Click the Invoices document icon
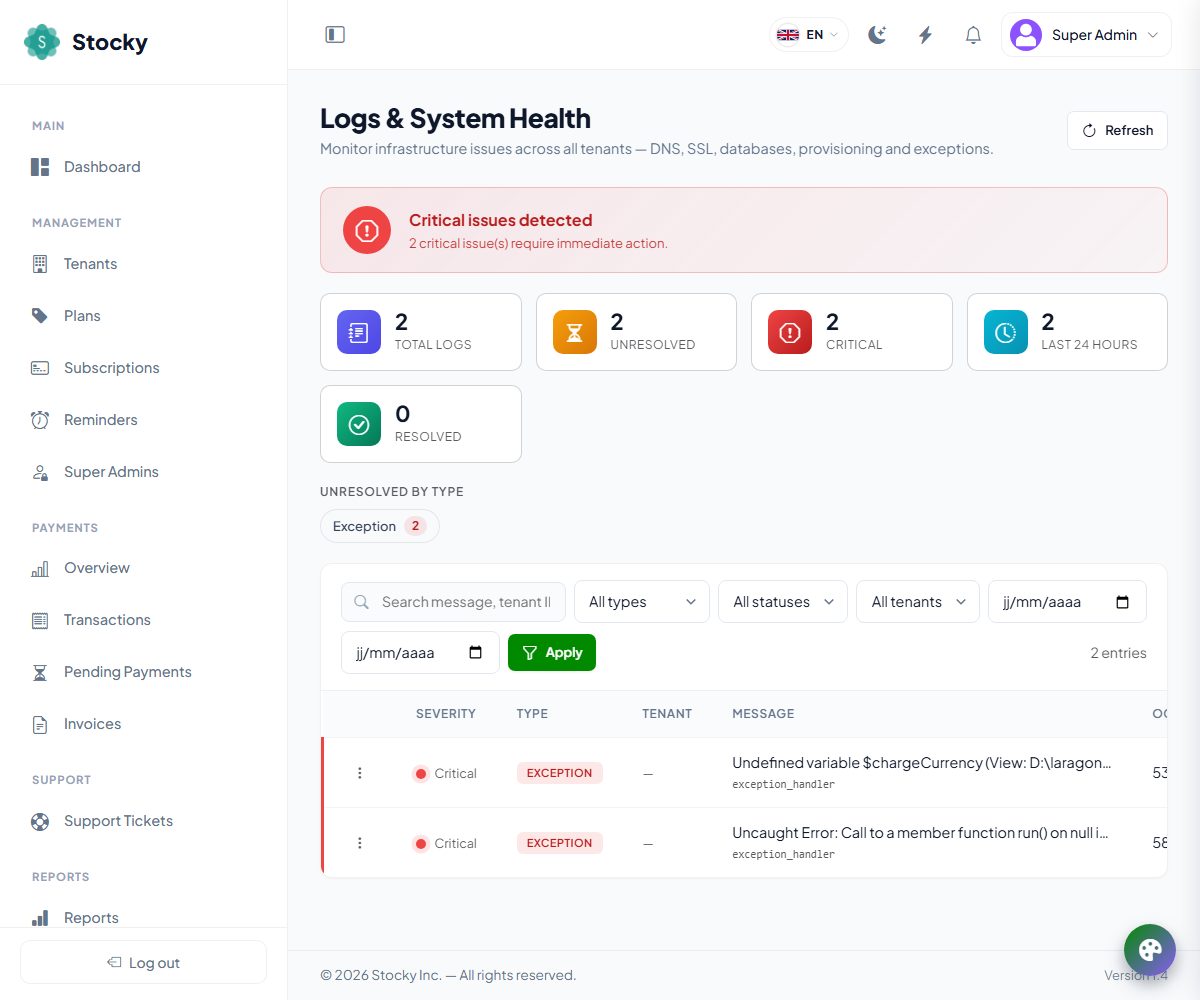 (x=40, y=724)
